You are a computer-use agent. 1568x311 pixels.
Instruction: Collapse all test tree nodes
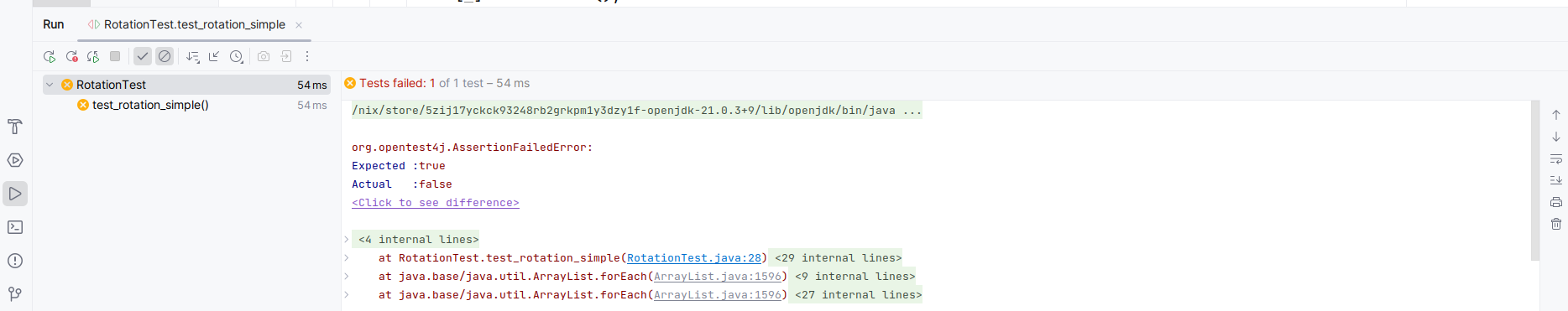pyautogui.click(x=214, y=56)
